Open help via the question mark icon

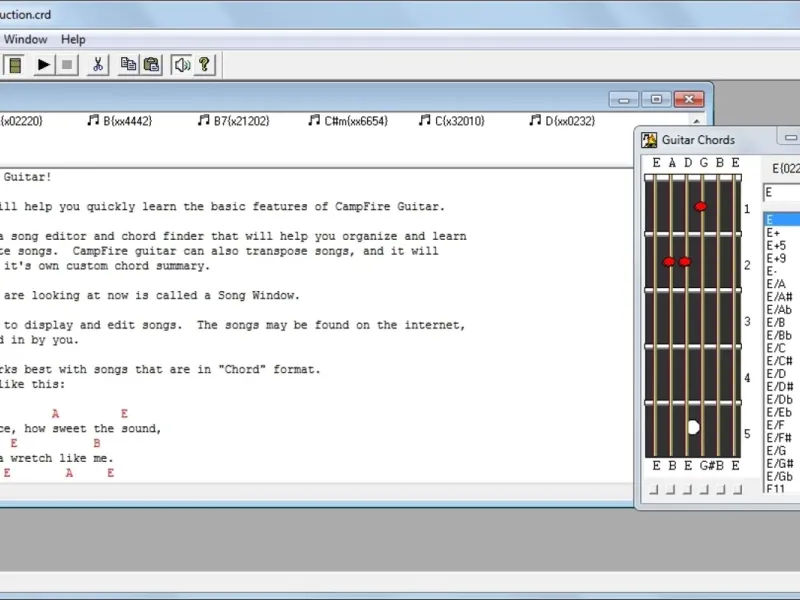(205, 65)
